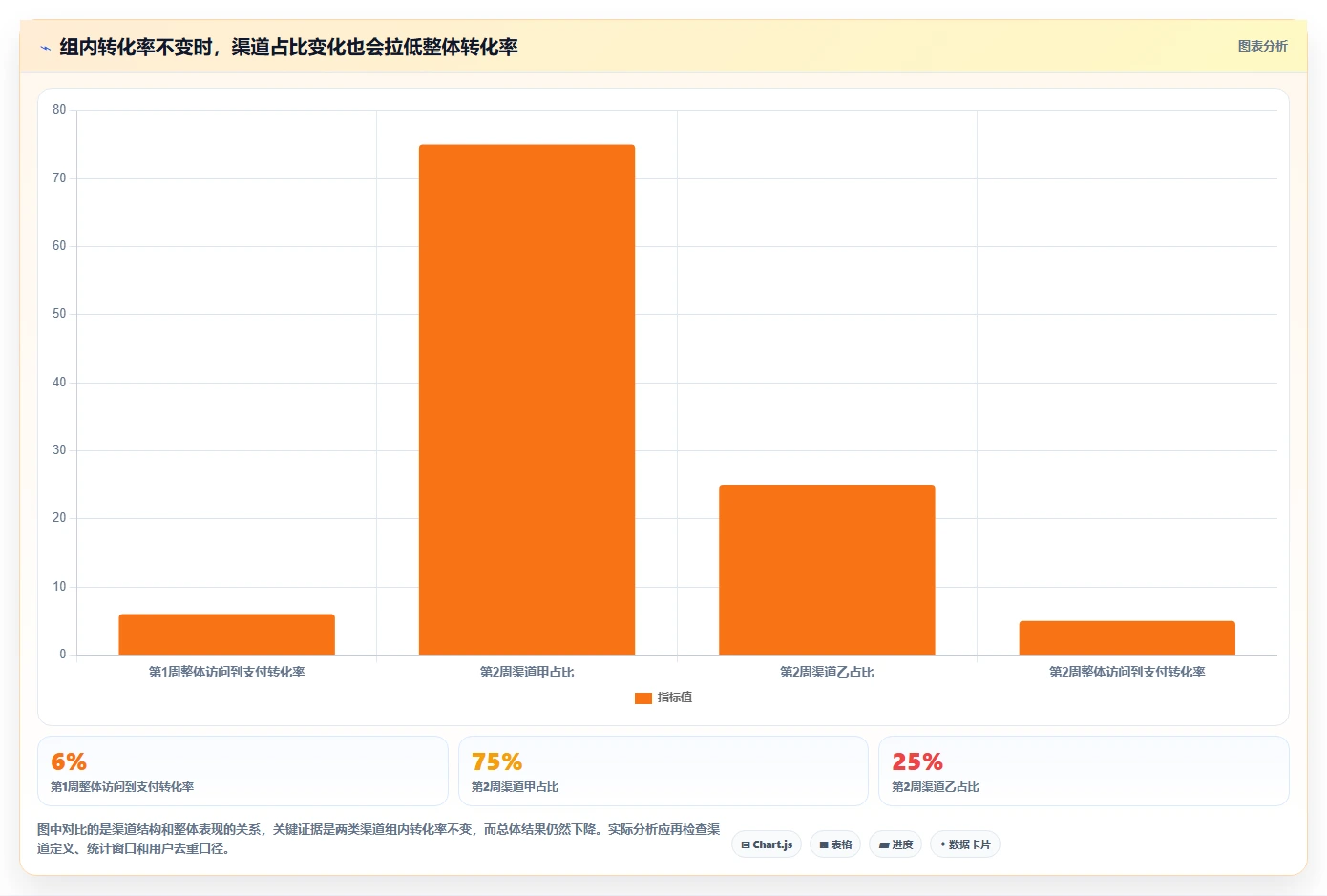The height and width of the screenshot is (896, 1327).
Task: Click the lightning icon beside the title
Action: pyautogui.click(x=45, y=48)
